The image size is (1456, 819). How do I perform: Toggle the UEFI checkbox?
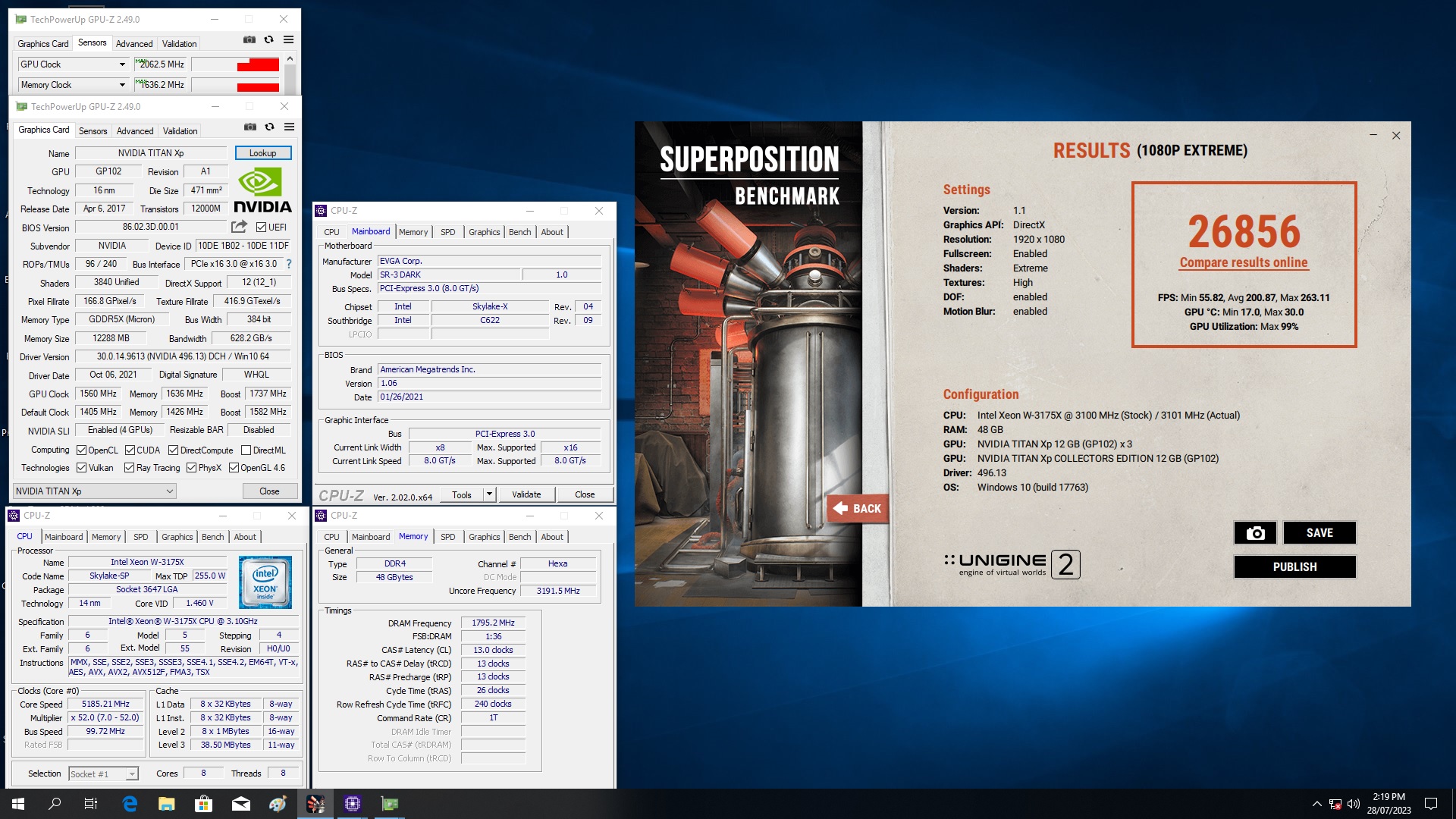point(261,227)
